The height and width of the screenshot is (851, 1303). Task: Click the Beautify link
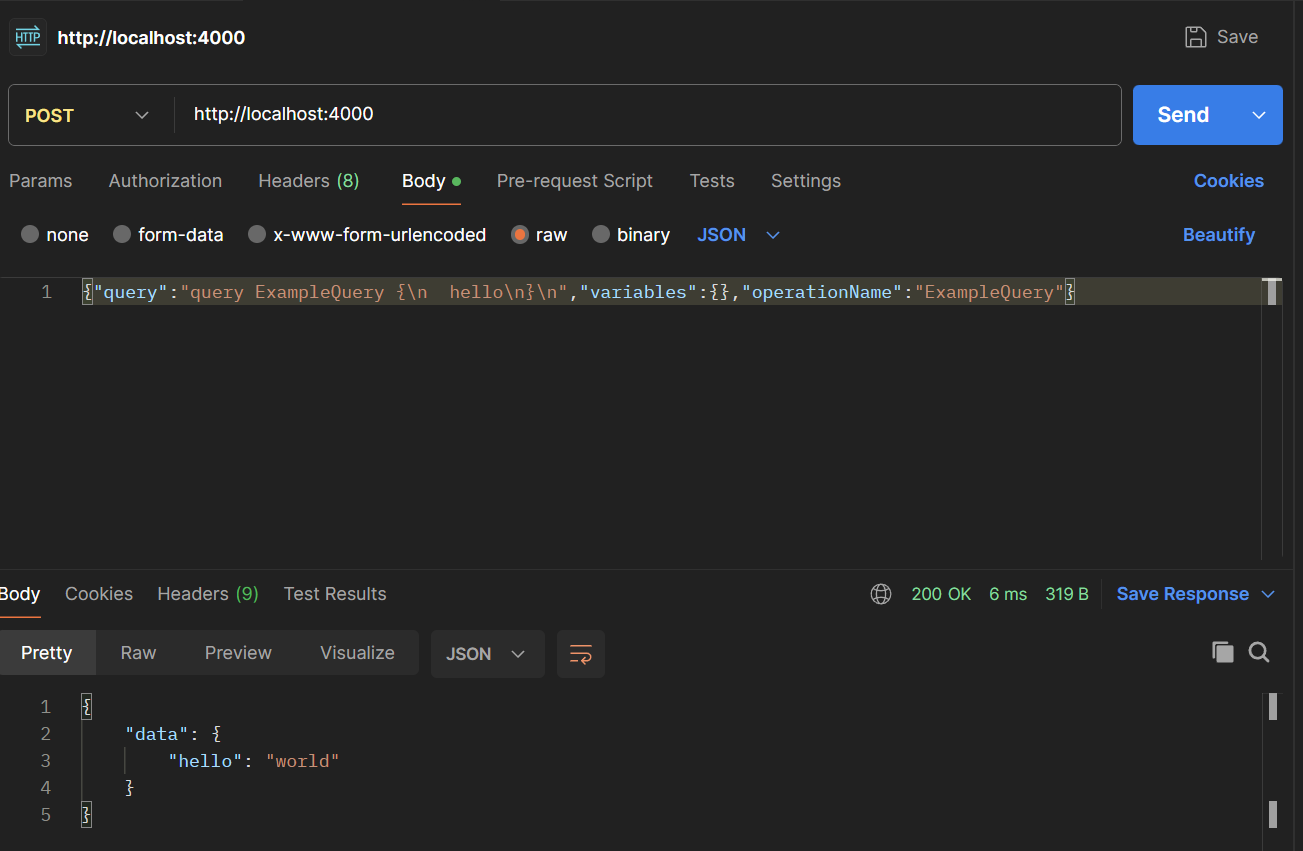1218,235
